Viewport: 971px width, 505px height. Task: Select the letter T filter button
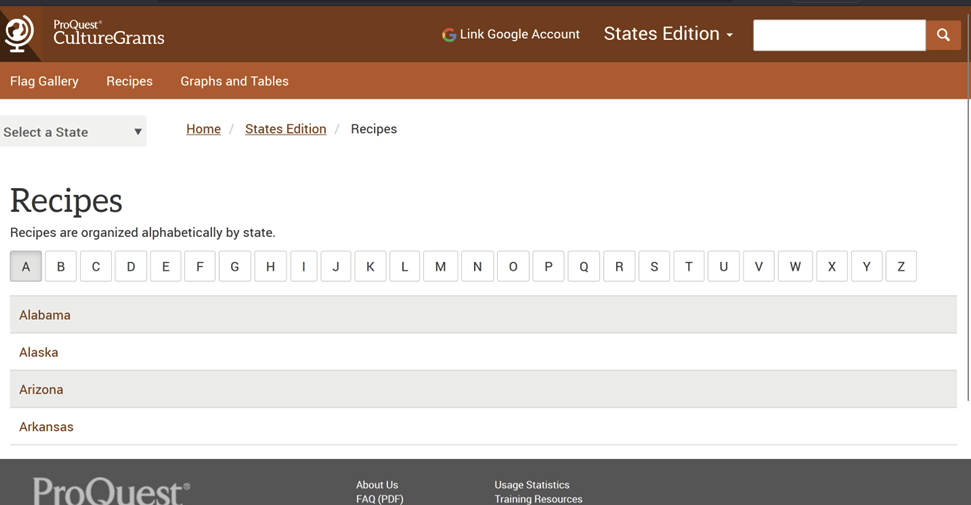(x=688, y=267)
